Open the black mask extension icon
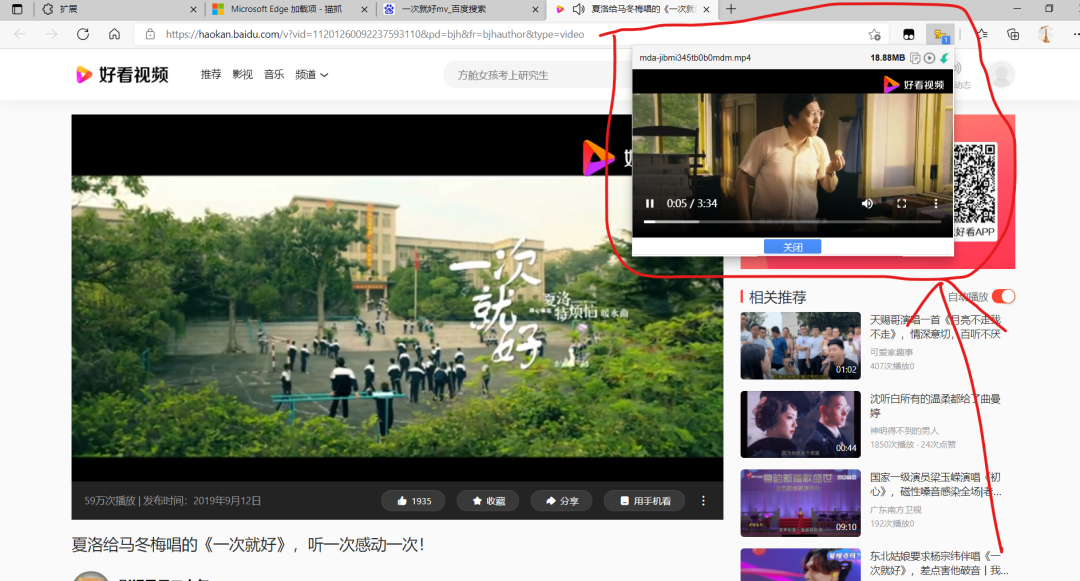Screen dimensions: 1080x581 (908, 34)
